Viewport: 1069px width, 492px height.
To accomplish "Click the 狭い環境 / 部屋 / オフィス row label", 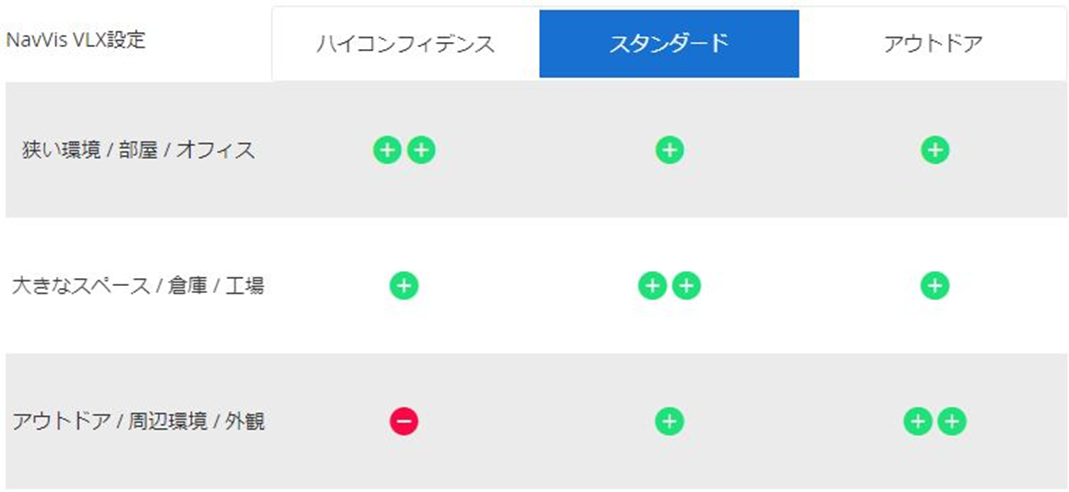I will pyautogui.click(x=138, y=150).
